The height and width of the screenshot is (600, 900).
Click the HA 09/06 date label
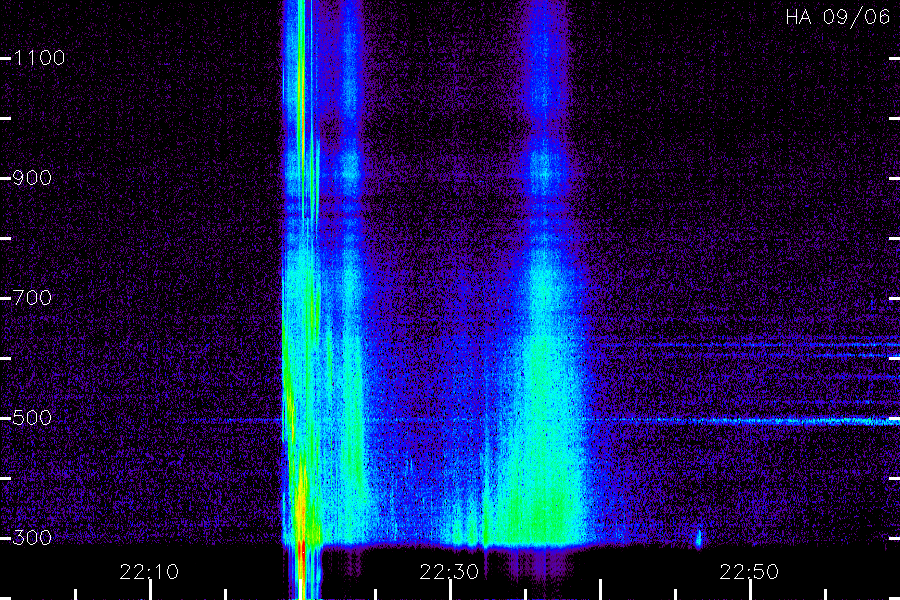(837, 17)
